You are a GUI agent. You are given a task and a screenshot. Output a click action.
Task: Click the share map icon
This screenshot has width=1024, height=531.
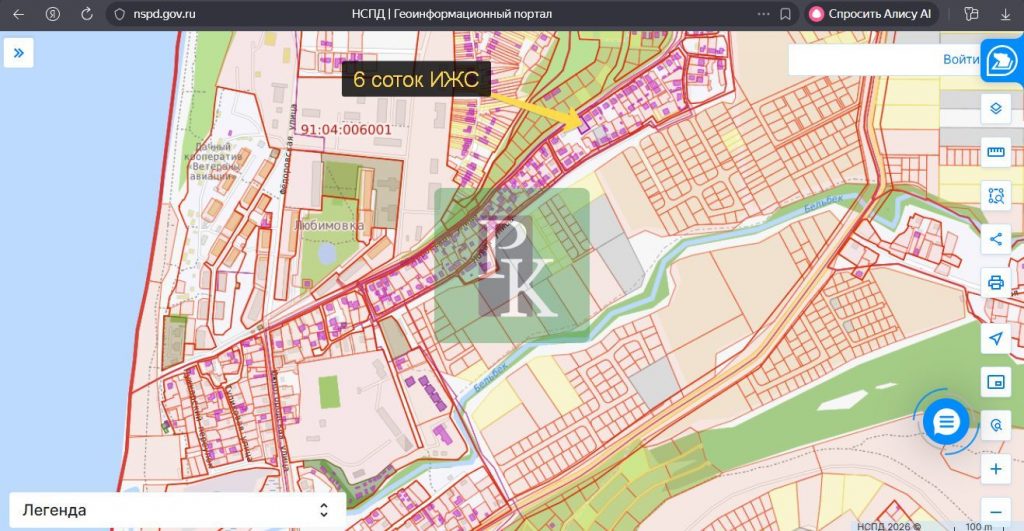995,238
